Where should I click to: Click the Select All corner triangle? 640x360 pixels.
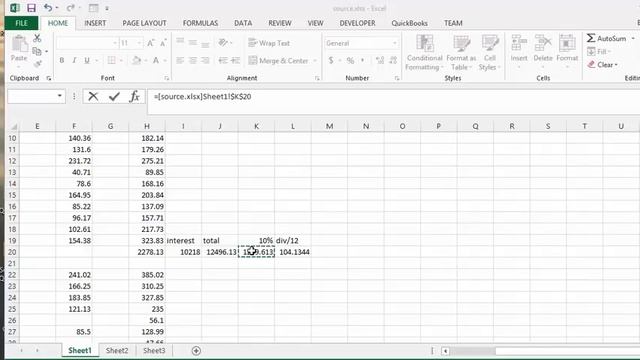(13, 127)
